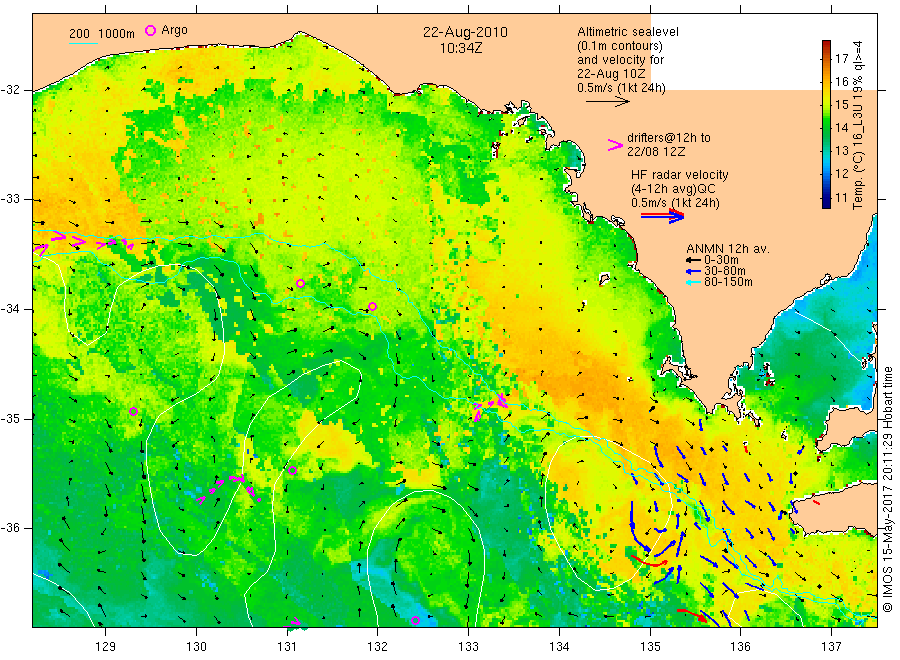The width and height of the screenshot is (900, 660).
Task: Select Argo float marker near 131°E, 34°S
Action: 300,284
